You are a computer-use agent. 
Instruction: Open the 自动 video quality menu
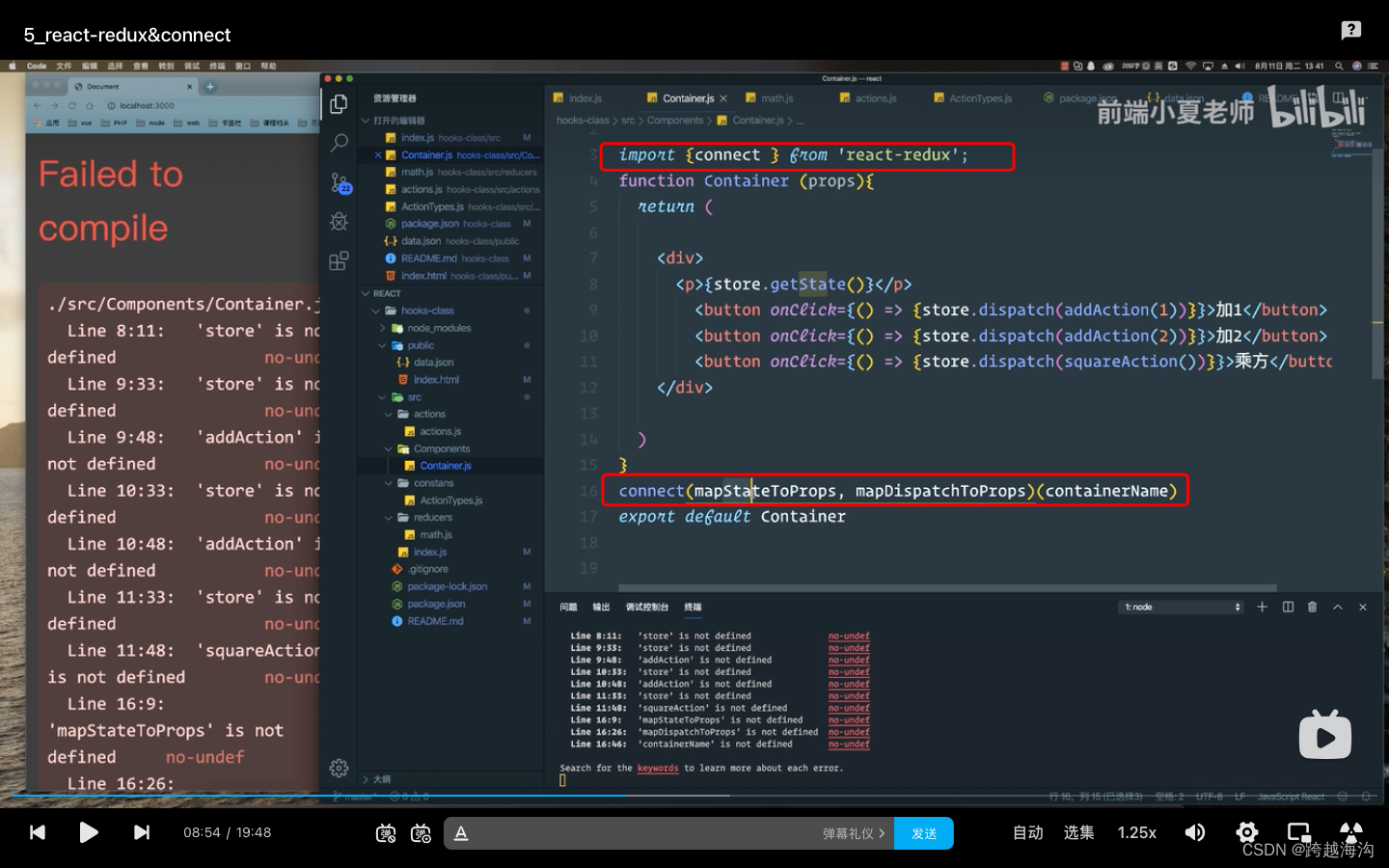tap(1028, 832)
